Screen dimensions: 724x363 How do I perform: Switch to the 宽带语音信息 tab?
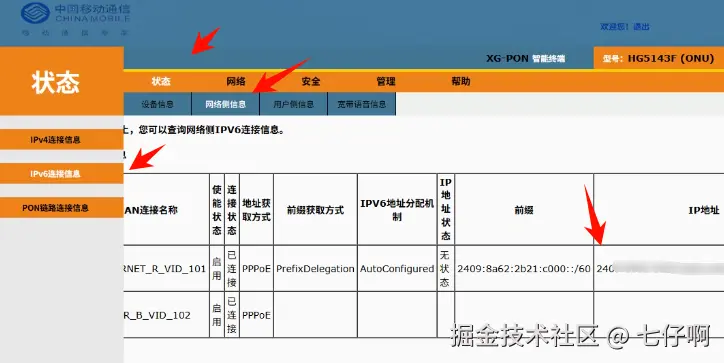point(362,104)
